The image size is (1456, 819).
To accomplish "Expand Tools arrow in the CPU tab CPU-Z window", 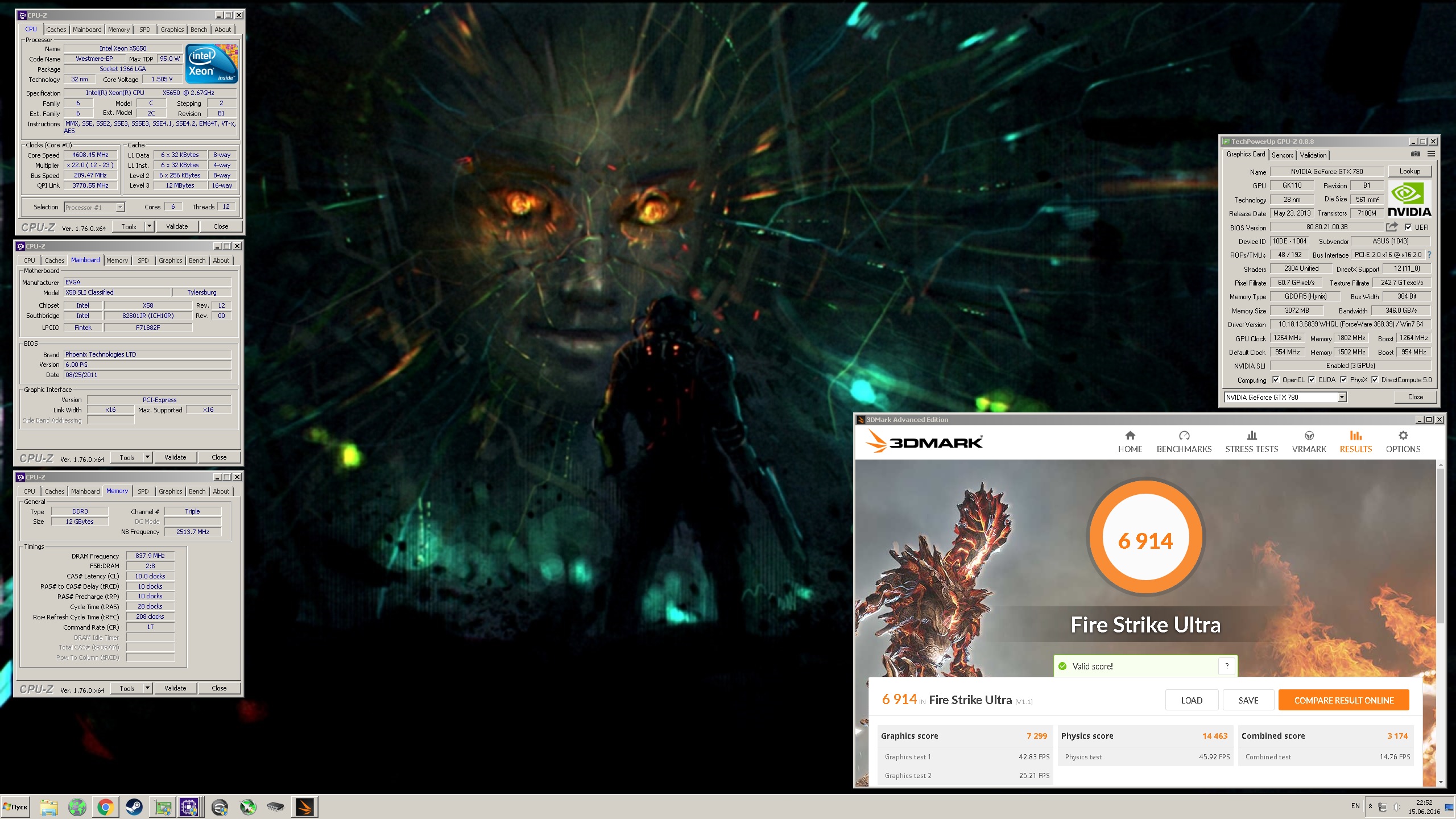I will [x=149, y=226].
